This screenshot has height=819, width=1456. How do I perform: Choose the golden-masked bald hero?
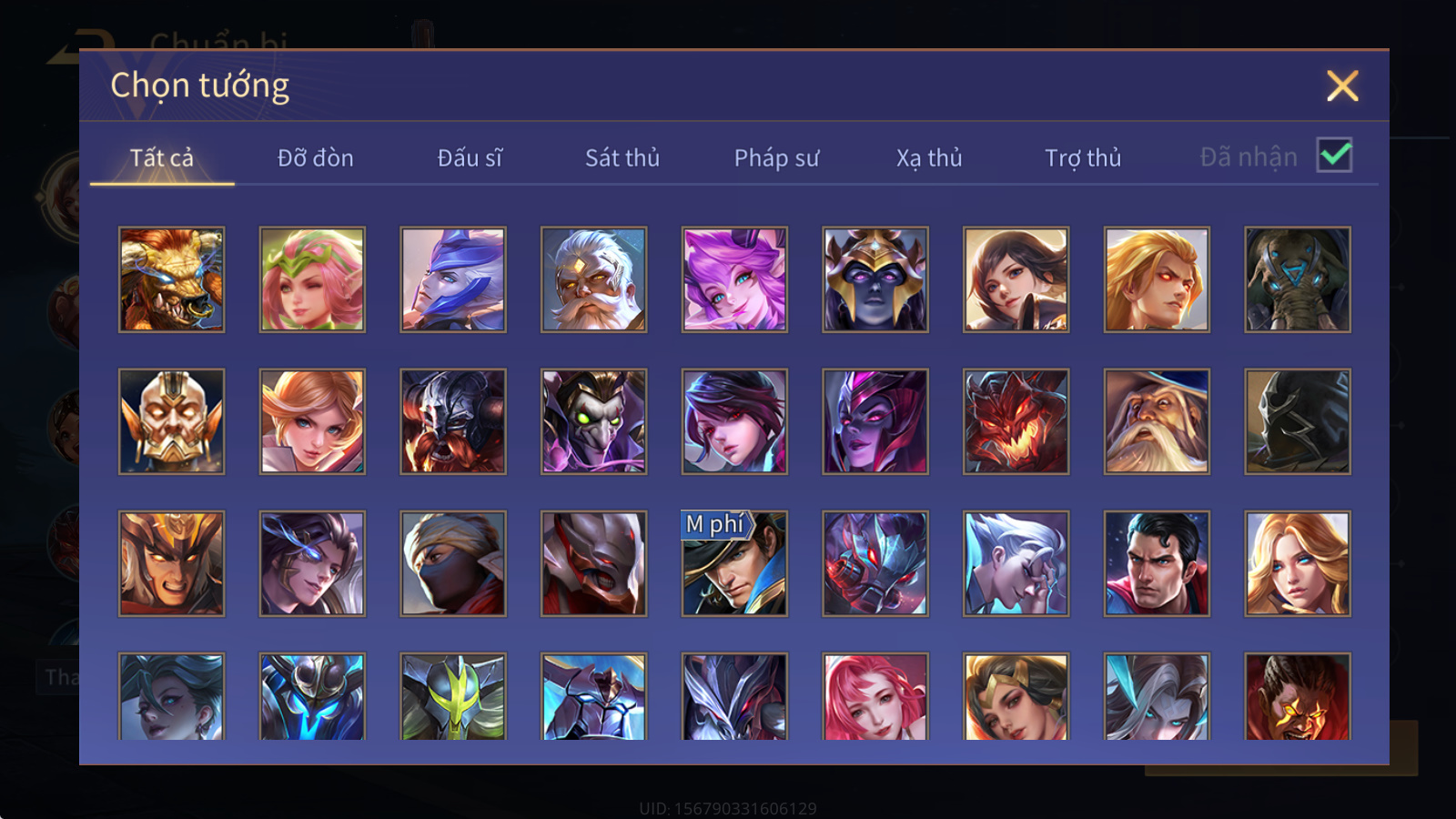point(172,421)
